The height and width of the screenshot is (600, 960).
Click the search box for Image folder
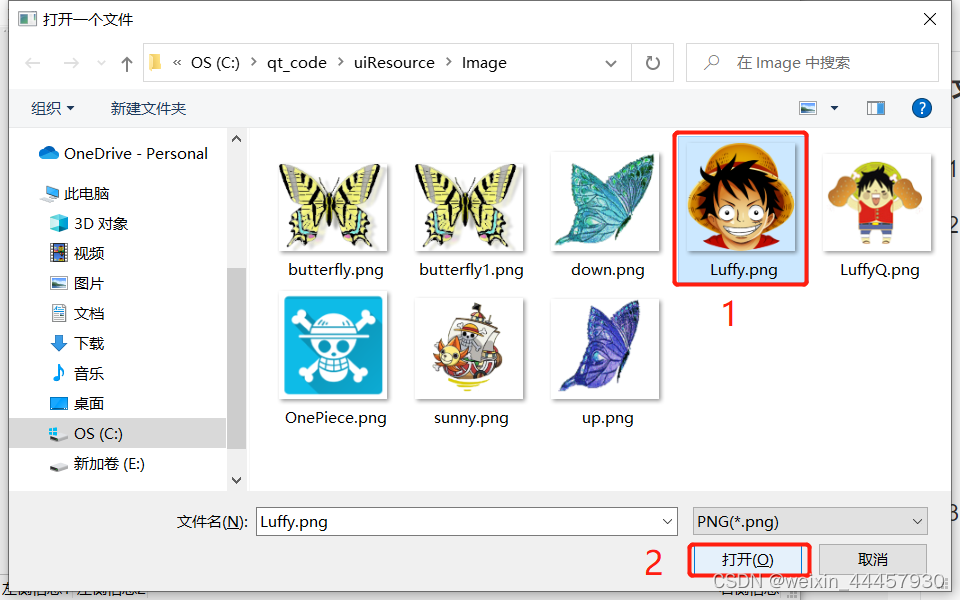(x=812, y=62)
